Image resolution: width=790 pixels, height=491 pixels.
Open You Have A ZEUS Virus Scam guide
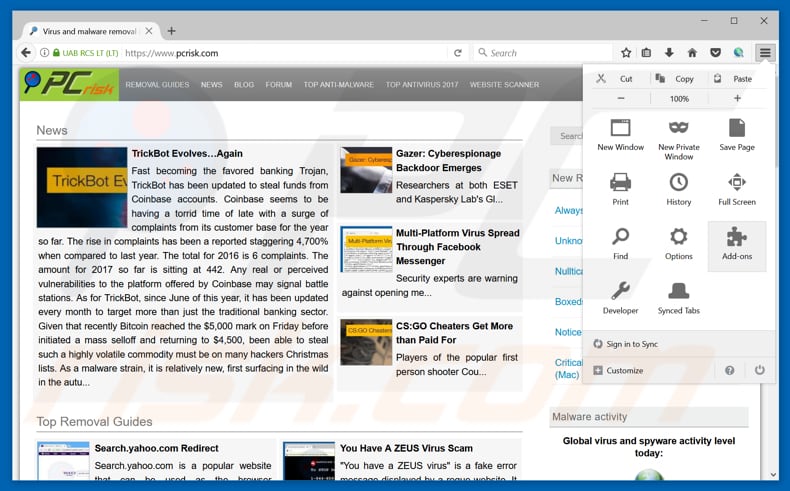pyautogui.click(x=406, y=448)
